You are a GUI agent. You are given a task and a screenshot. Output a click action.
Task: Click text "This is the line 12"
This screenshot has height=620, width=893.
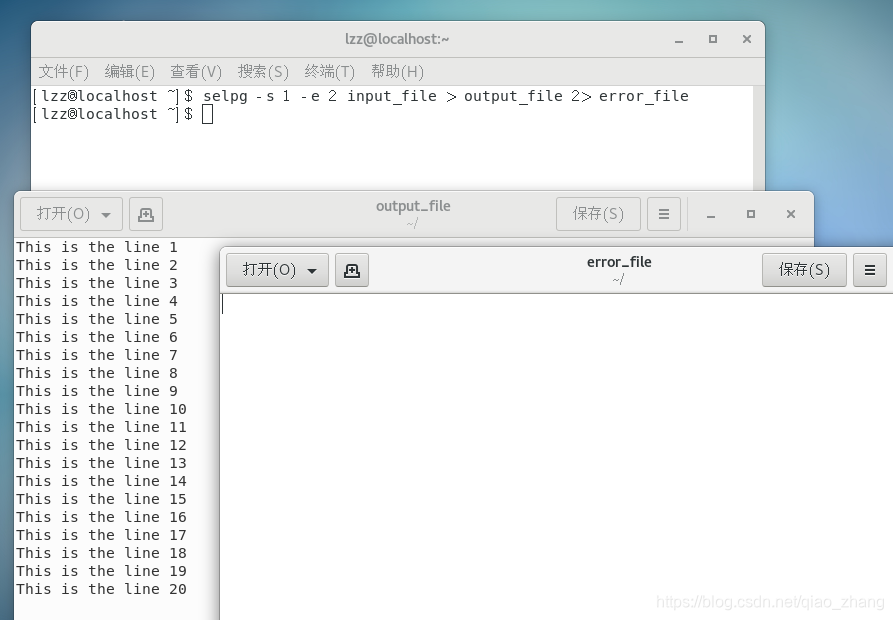pos(101,445)
